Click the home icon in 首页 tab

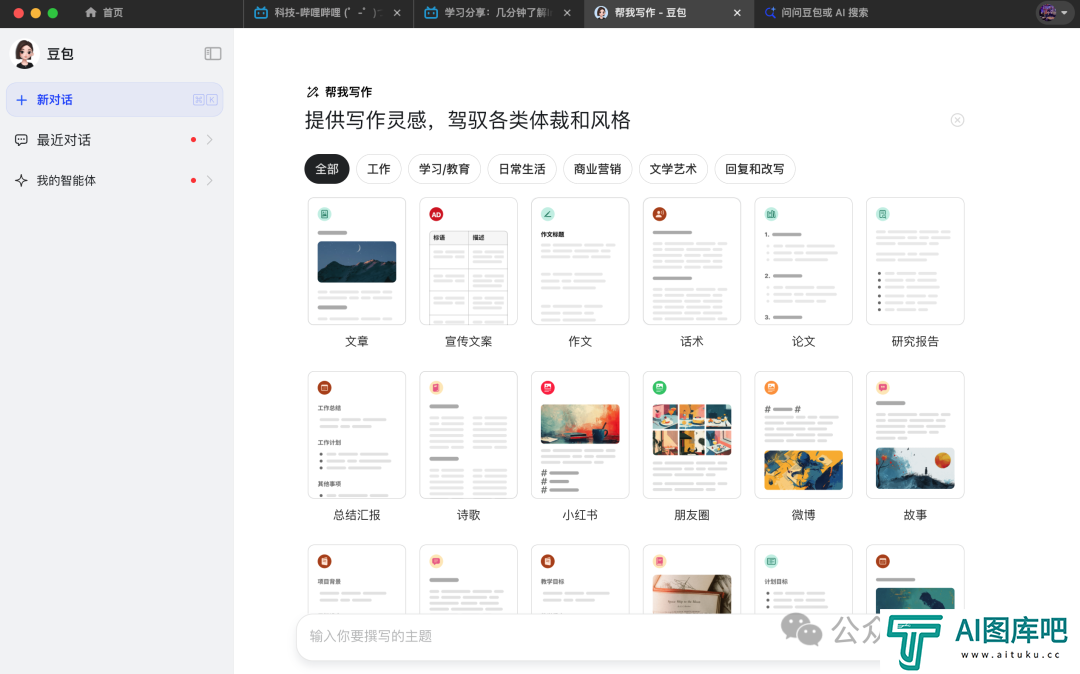tap(90, 12)
